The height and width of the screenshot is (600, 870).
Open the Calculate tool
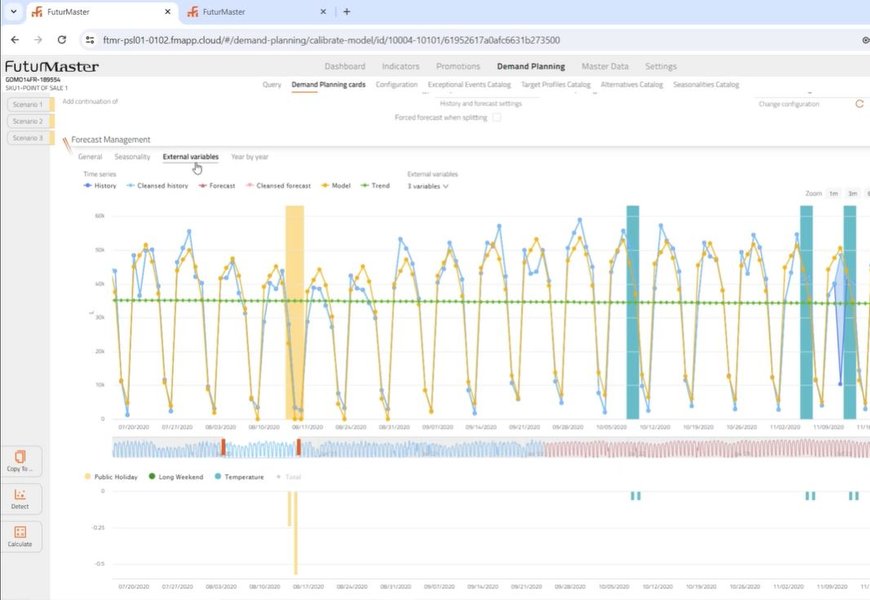click(x=21, y=536)
